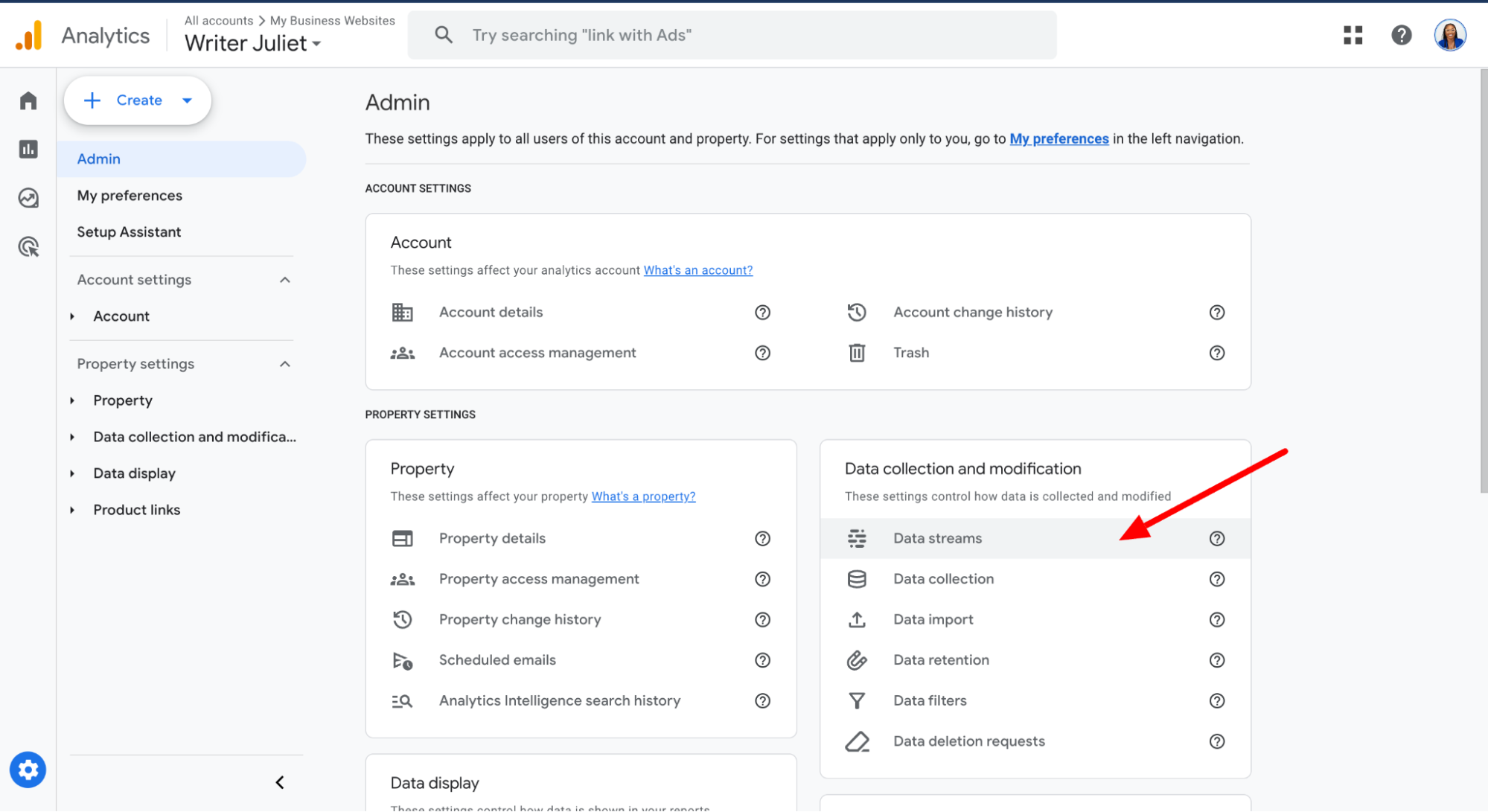Click help icon for Data collection
Screen dimensions: 1488x812
pyautogui.click(x=1217, y=579)
